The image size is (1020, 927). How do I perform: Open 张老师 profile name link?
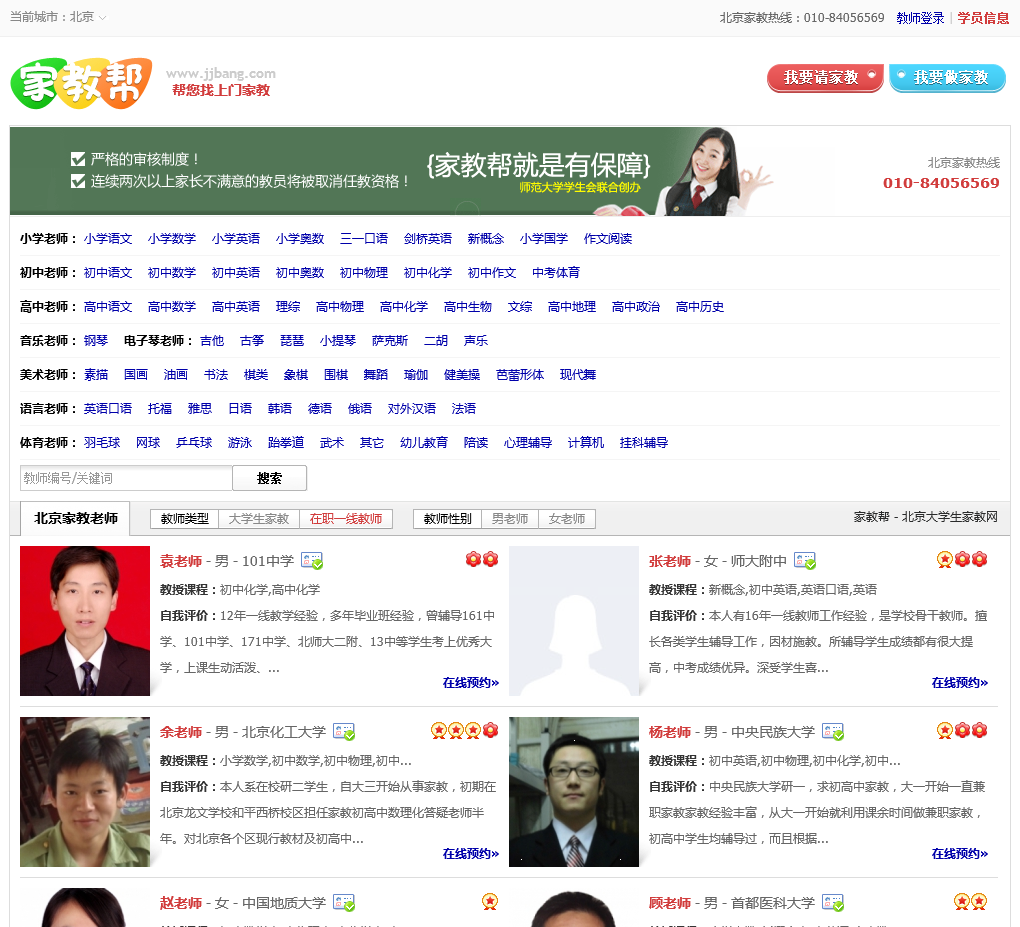670,561
